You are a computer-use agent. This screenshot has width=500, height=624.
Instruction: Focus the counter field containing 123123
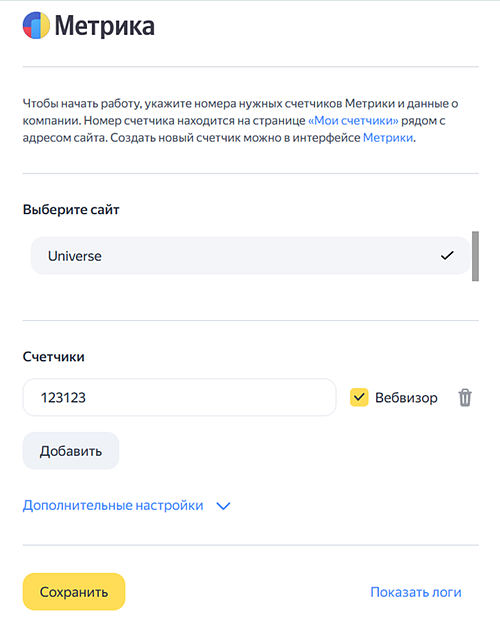[x=180, y=397]
